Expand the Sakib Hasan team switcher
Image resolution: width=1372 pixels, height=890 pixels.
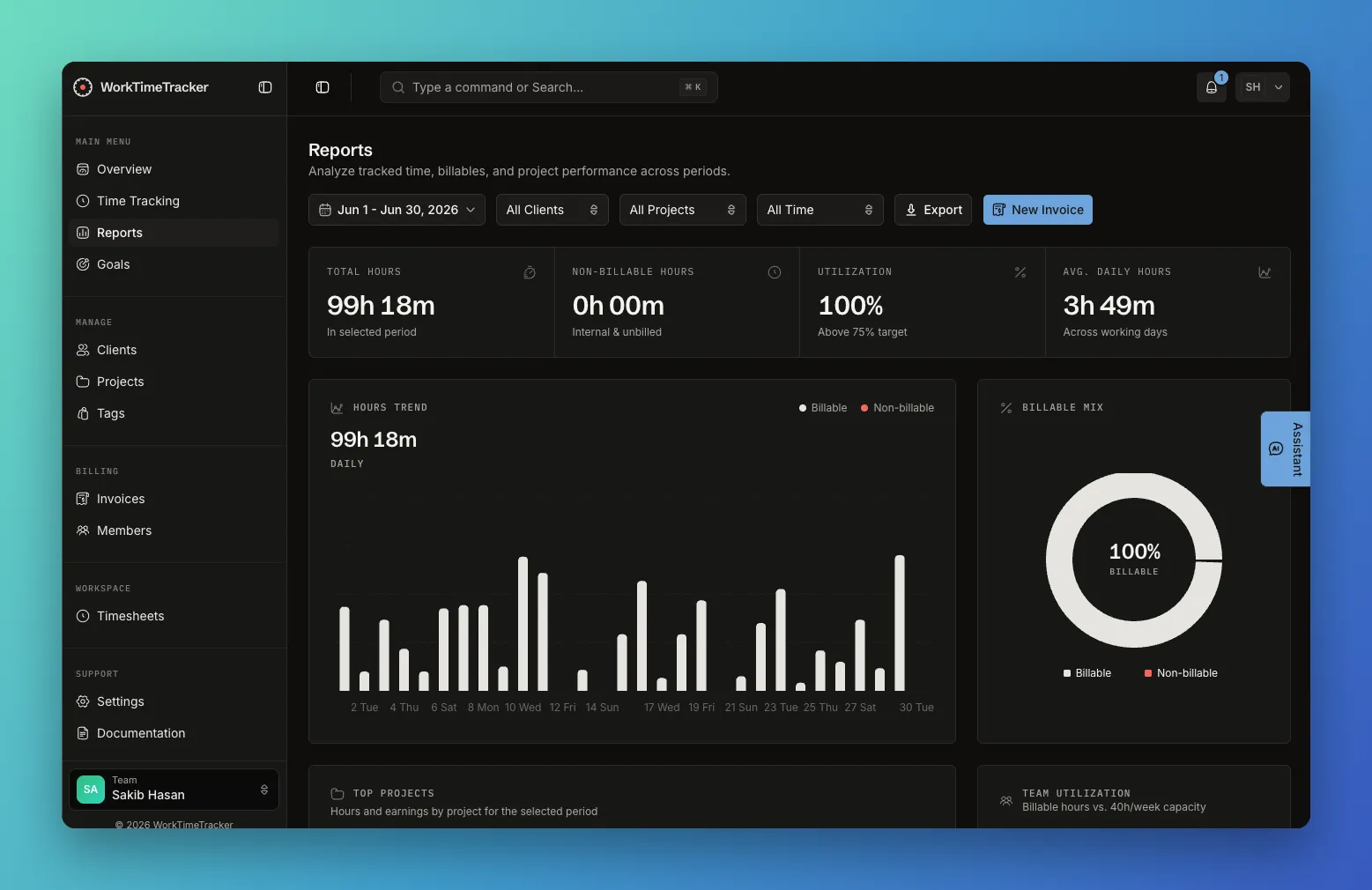174,789
